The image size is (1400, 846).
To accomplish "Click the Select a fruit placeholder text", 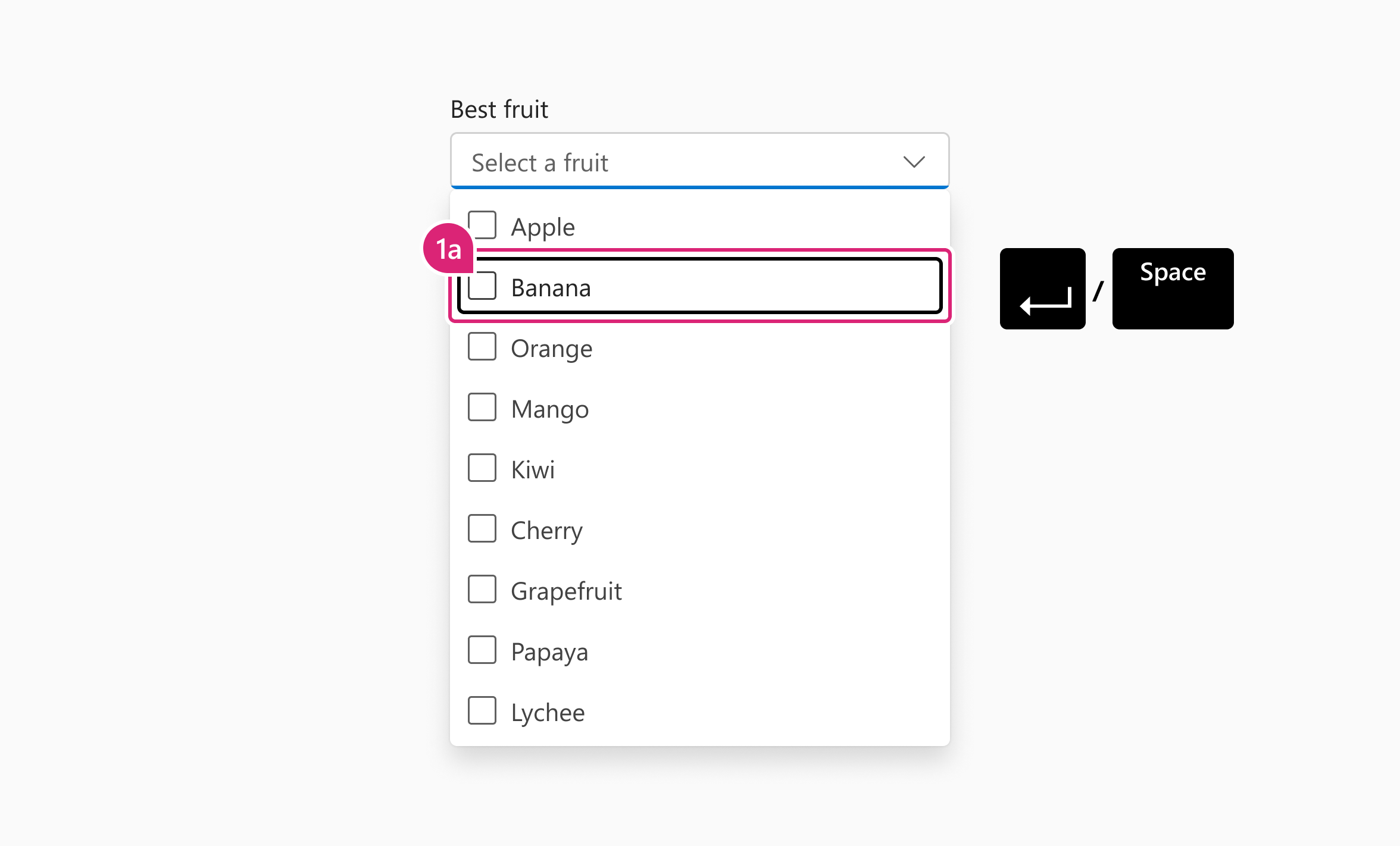I will 540,162.
